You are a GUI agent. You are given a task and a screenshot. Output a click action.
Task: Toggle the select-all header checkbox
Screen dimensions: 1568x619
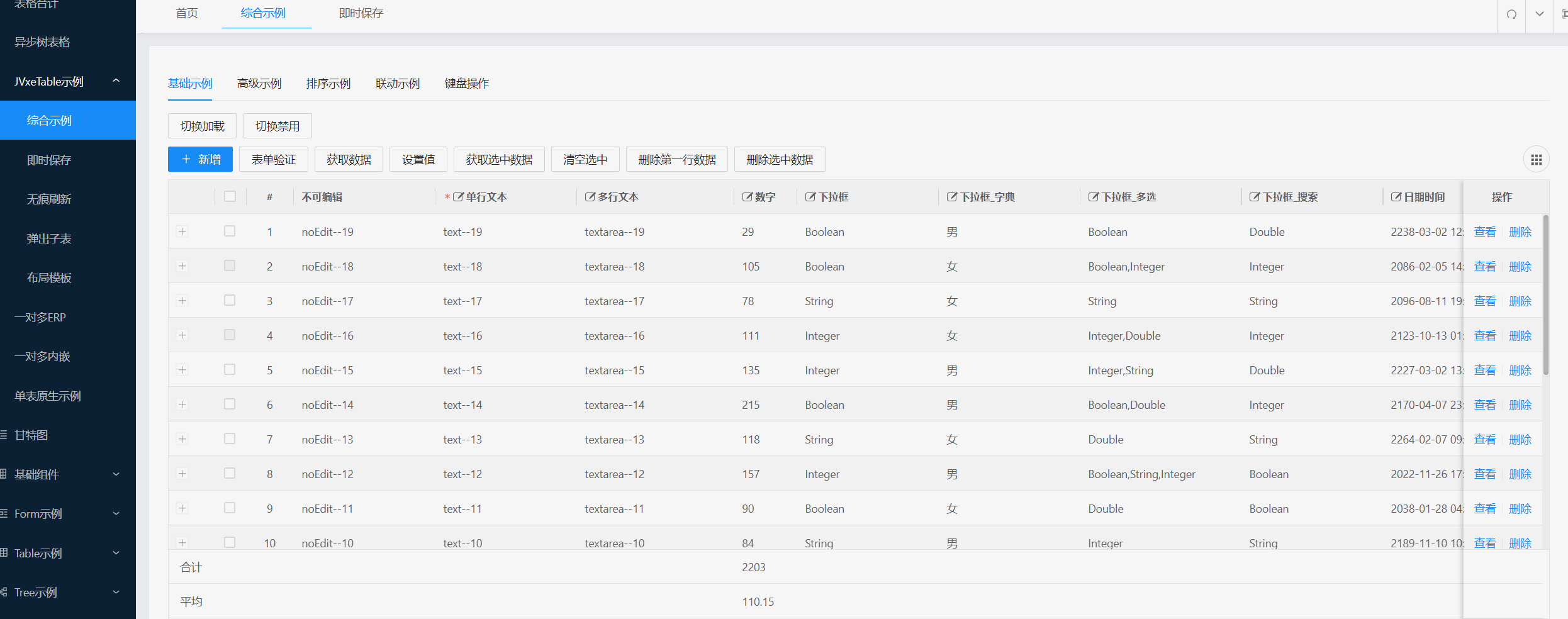tap(230, 196)
